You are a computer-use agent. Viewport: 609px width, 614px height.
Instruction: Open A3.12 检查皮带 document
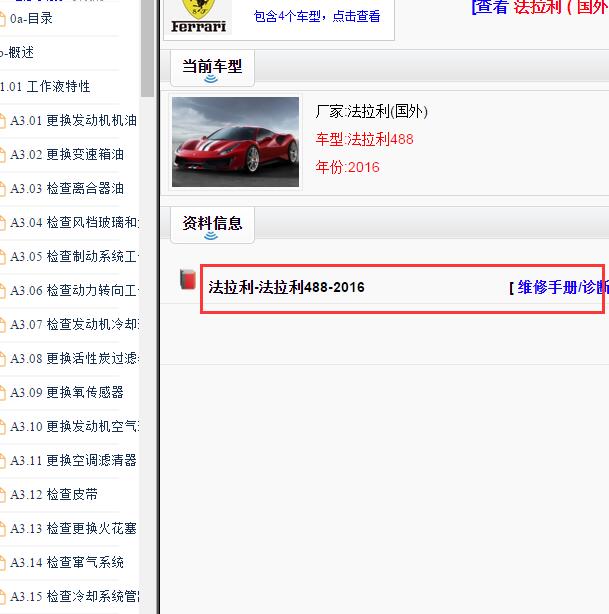[x=54, y=494]
